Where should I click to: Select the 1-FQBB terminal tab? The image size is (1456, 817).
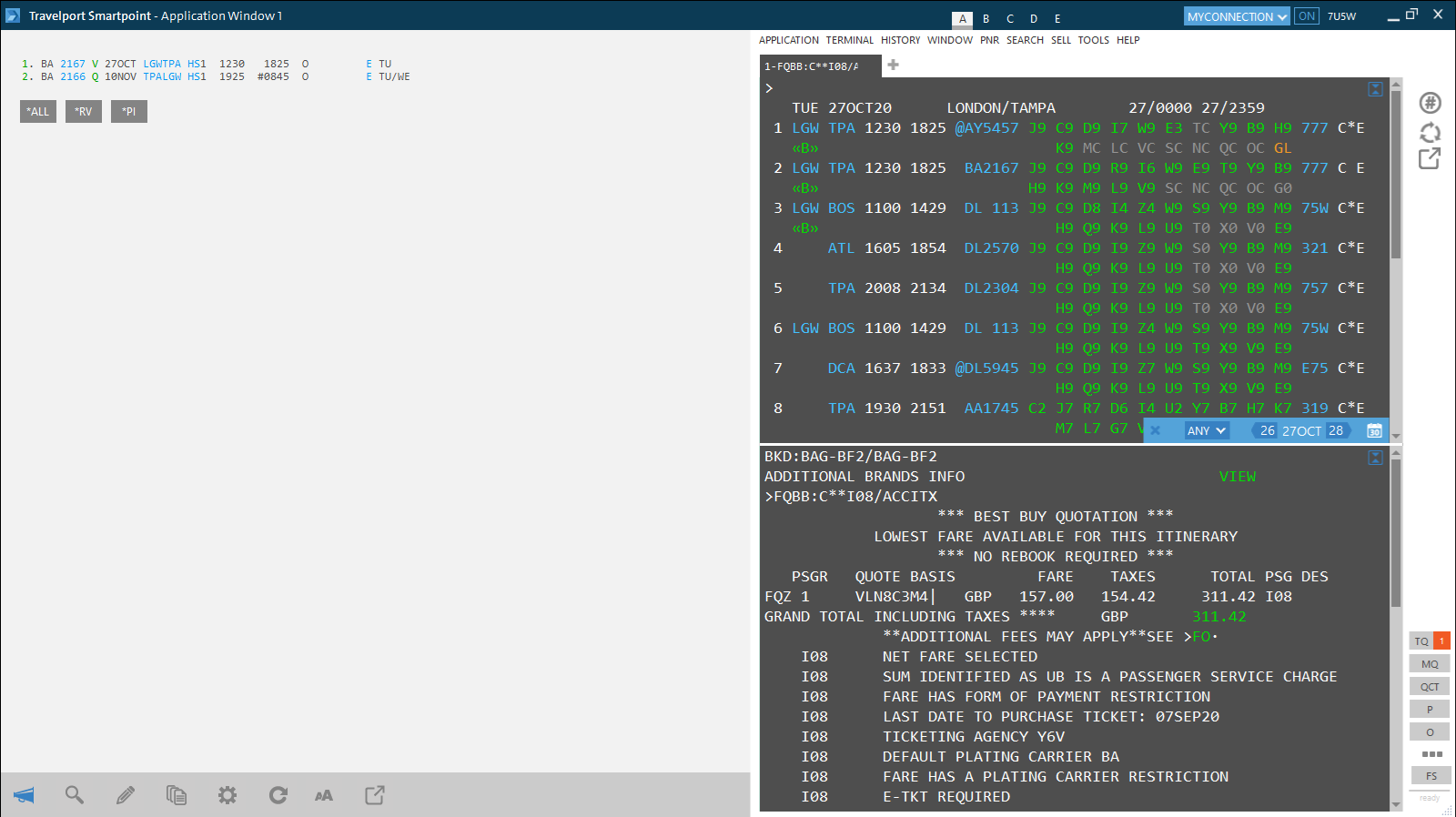coord(820,66)
